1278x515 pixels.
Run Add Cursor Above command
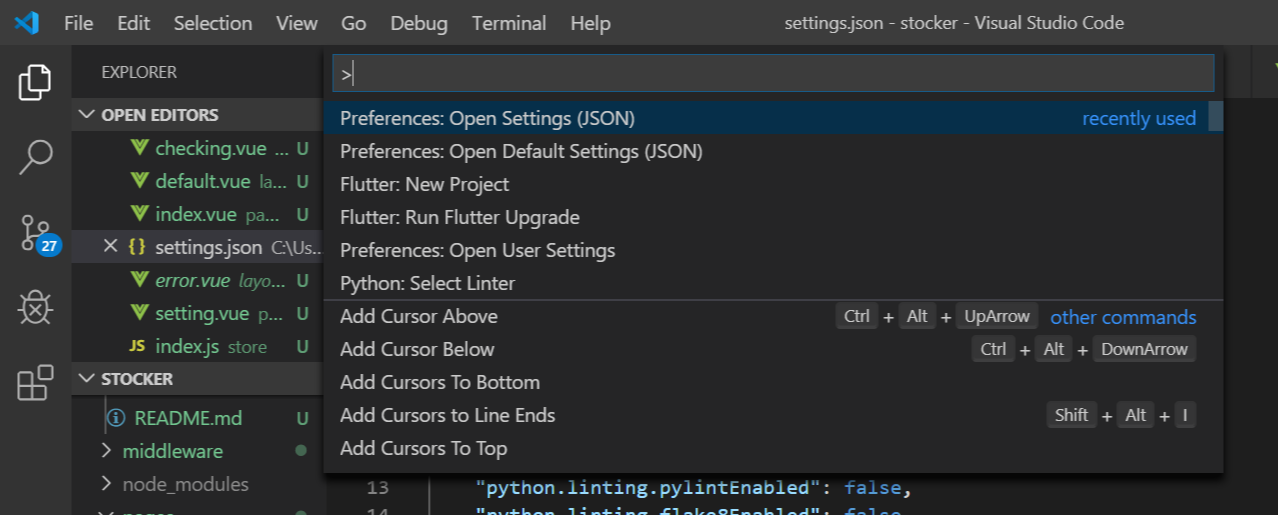tap(766, 316)
